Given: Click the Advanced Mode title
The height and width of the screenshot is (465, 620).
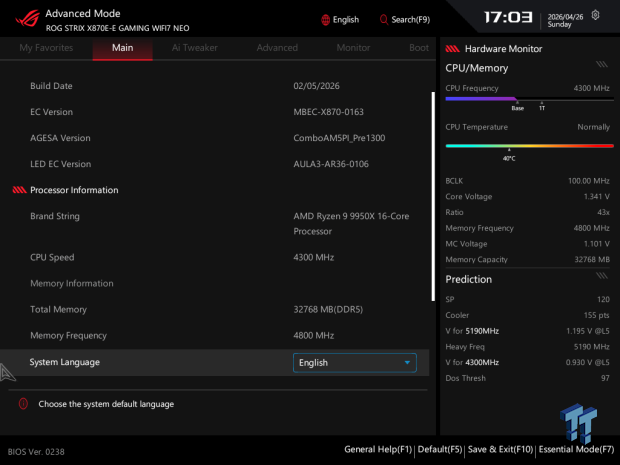Looking at the screenshot, I should 83,13.
